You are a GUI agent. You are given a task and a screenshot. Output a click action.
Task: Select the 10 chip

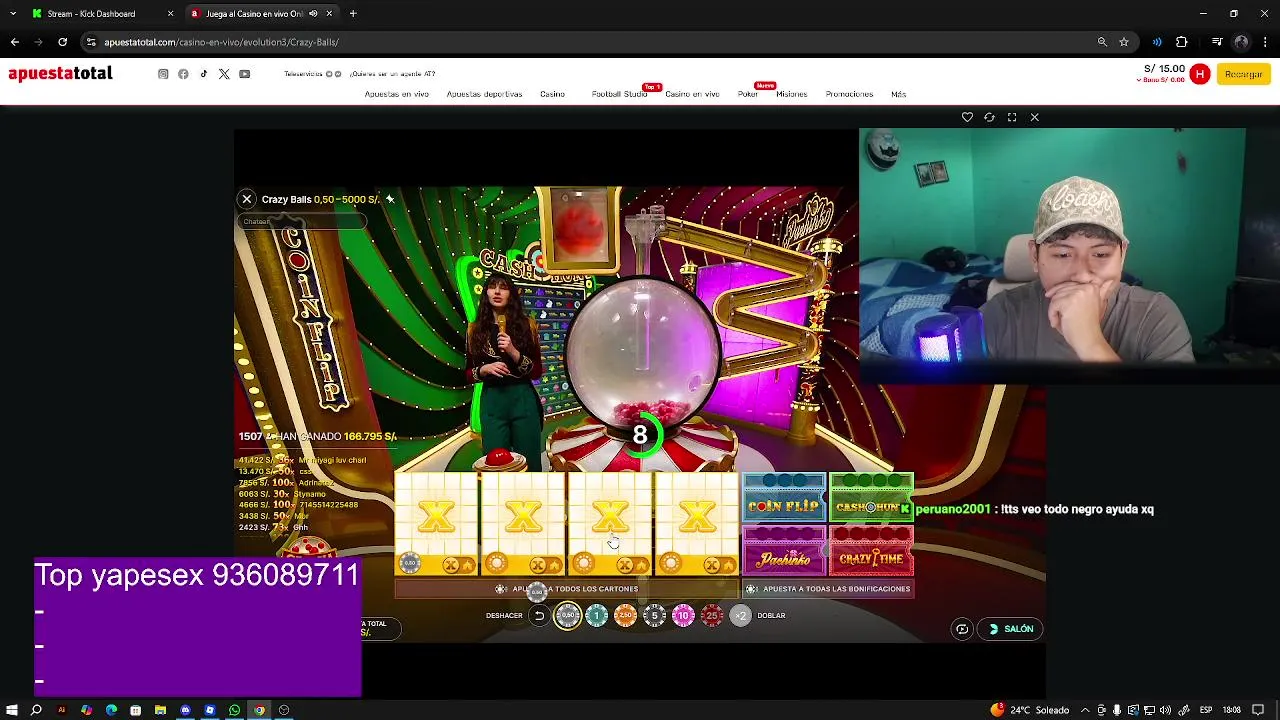point(683,616)
